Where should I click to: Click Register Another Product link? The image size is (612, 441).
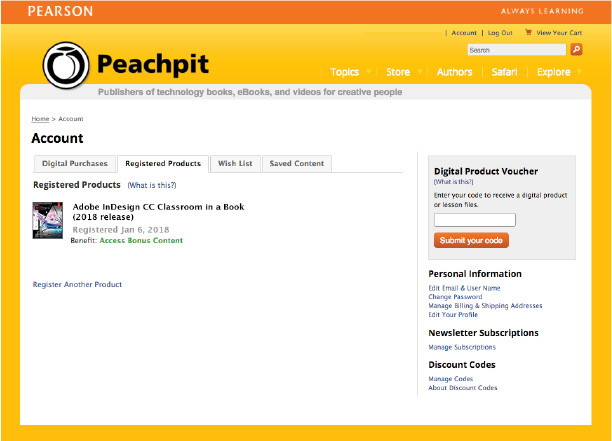[x=77, y=285]
